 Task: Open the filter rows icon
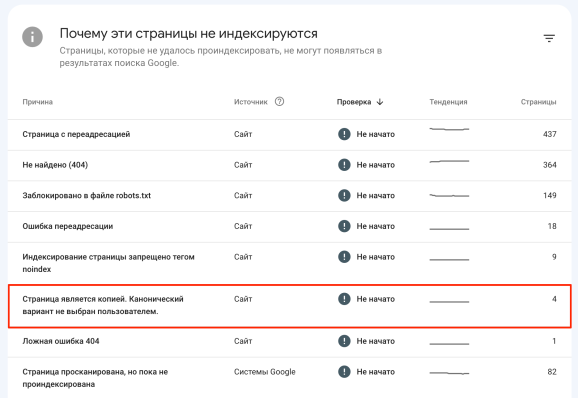(x=549, y=38)
